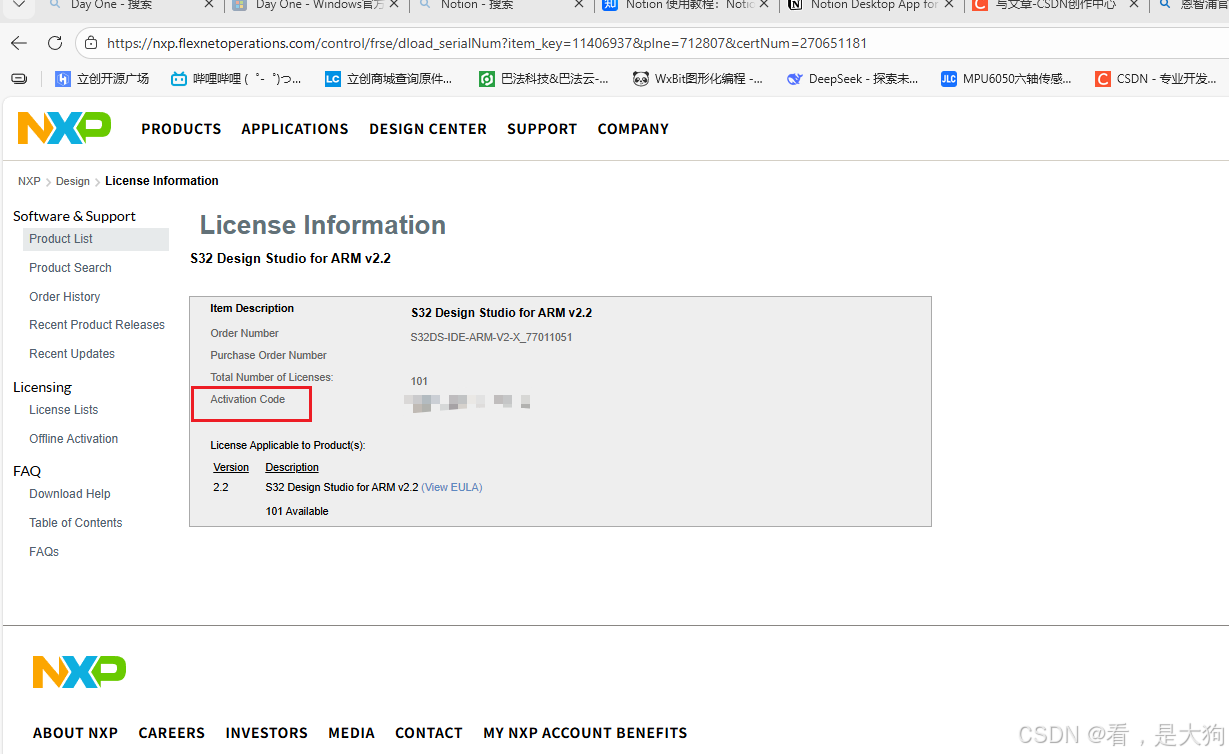1229x754 pixels.
Task: Click the NXP logo in header
Action: (x=64, y=128)
